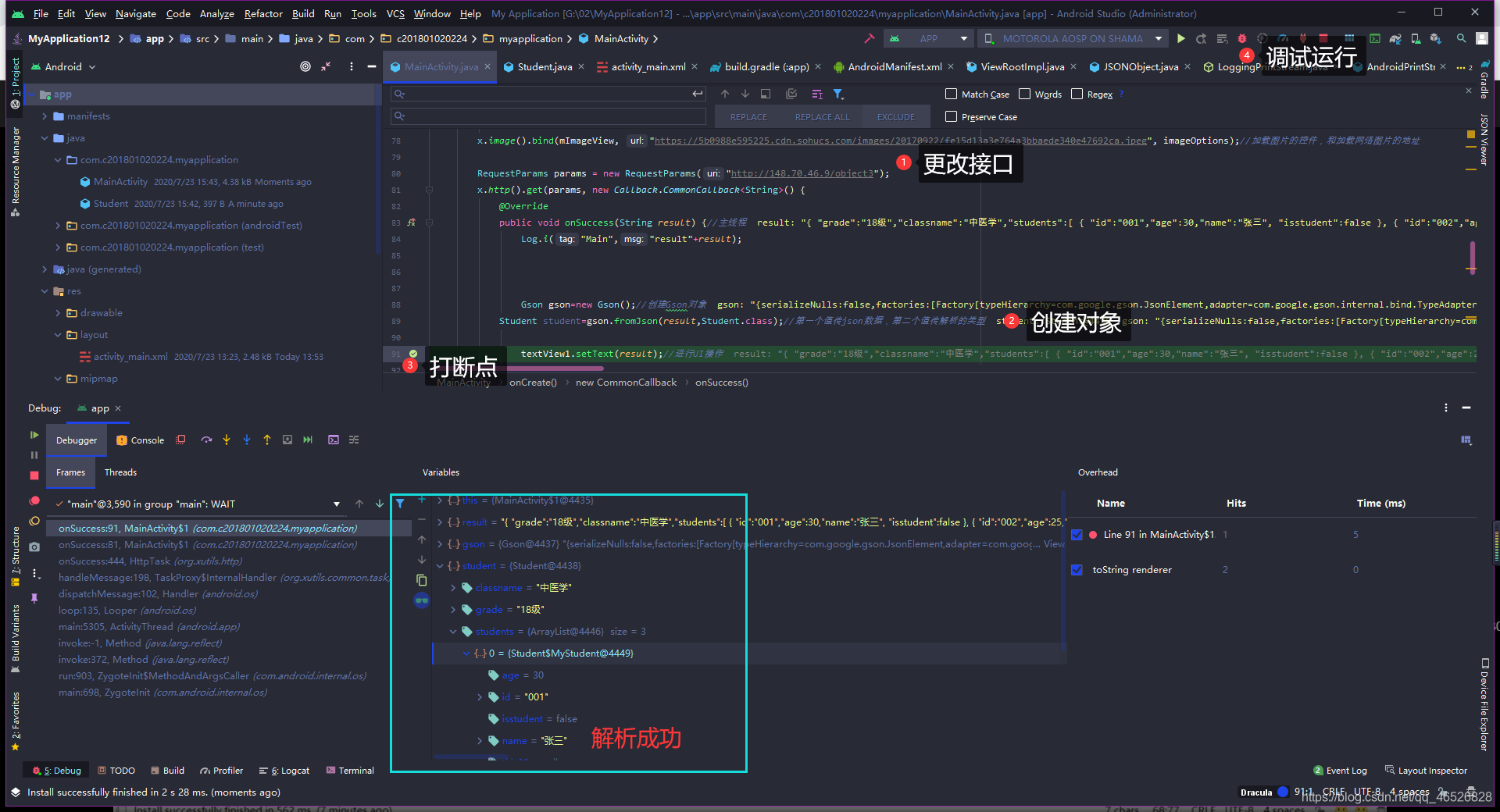Click search history enter icon in find field
This screenshot has height=812, width=1500.
click(698, 94)
